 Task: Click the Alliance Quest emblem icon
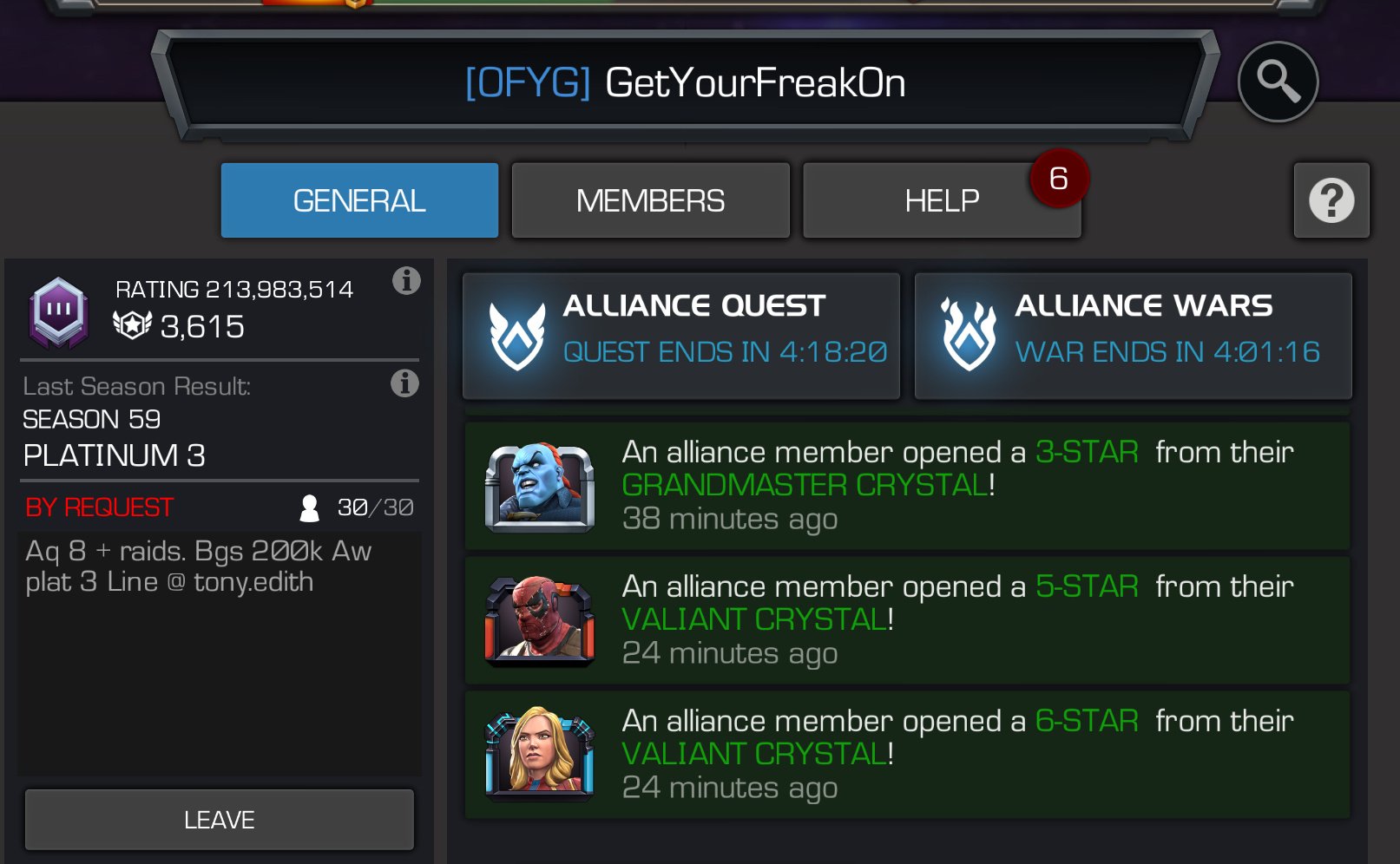pyautogui.click(x=517, y=337)
